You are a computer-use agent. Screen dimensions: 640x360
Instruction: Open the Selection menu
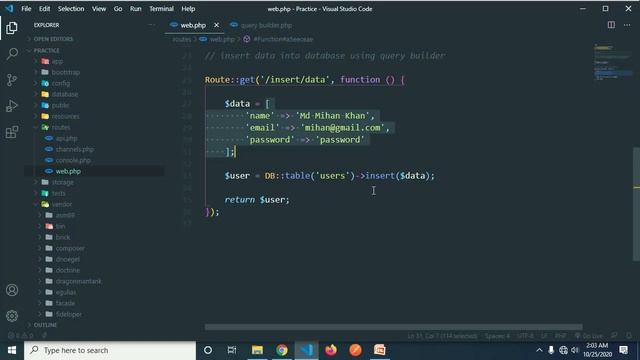pyautogui.click(x=71, y=9)
